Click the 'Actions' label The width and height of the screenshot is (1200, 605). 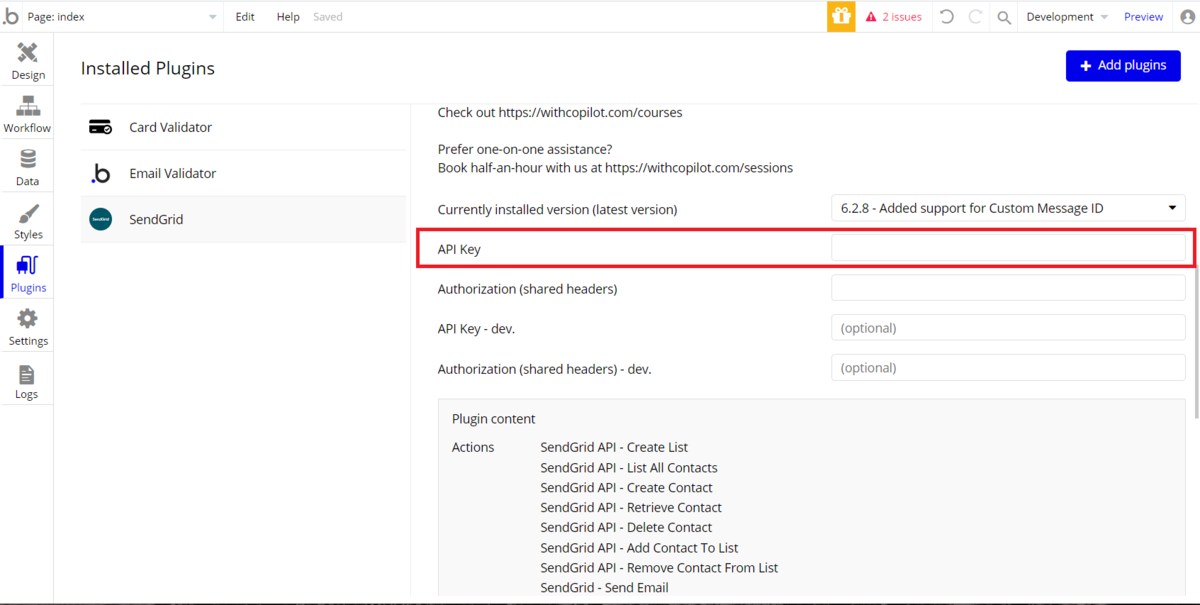(x=473, y=447)
